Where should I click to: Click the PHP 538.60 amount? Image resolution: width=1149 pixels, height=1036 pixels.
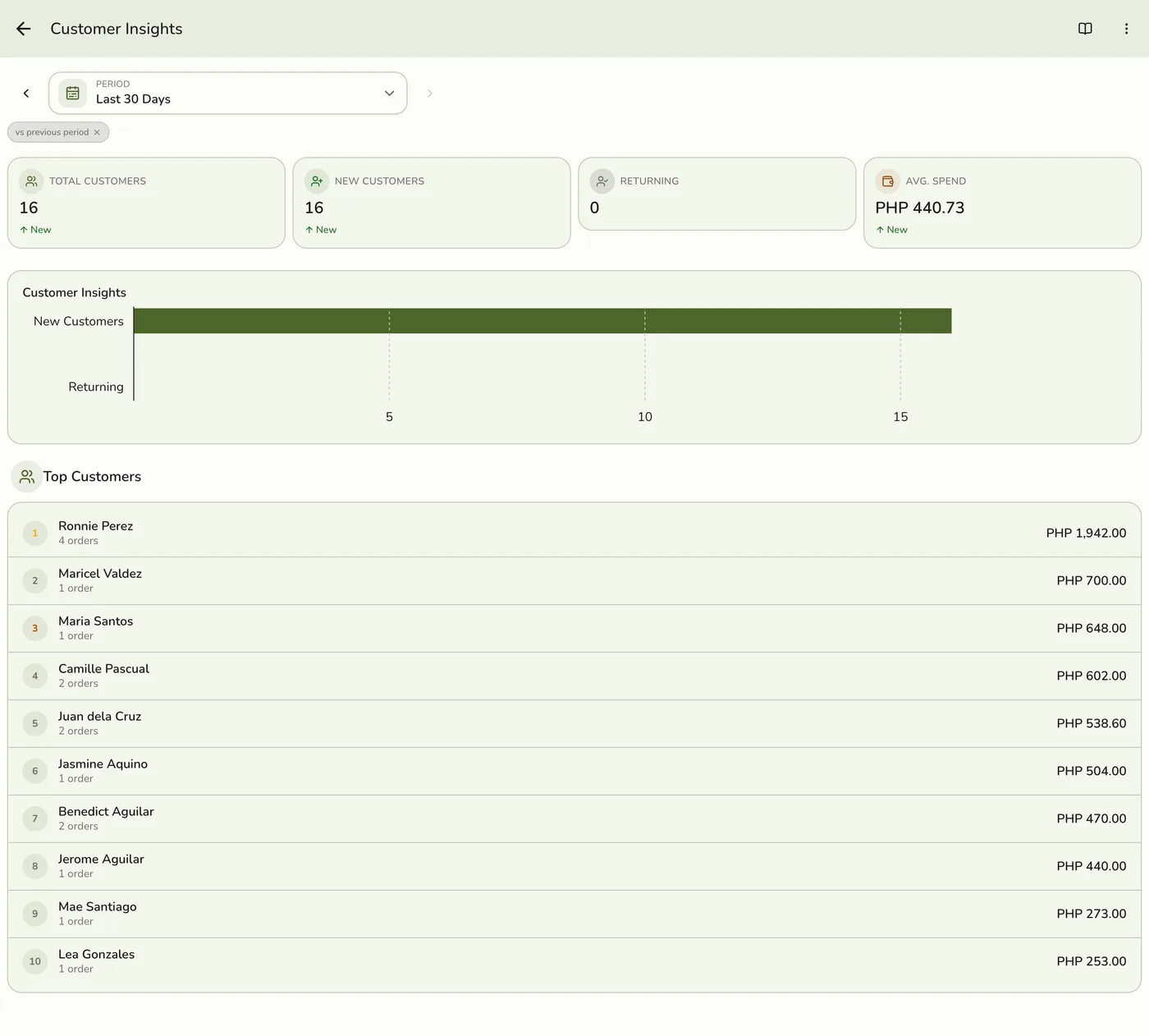(x=1092, y=724)
